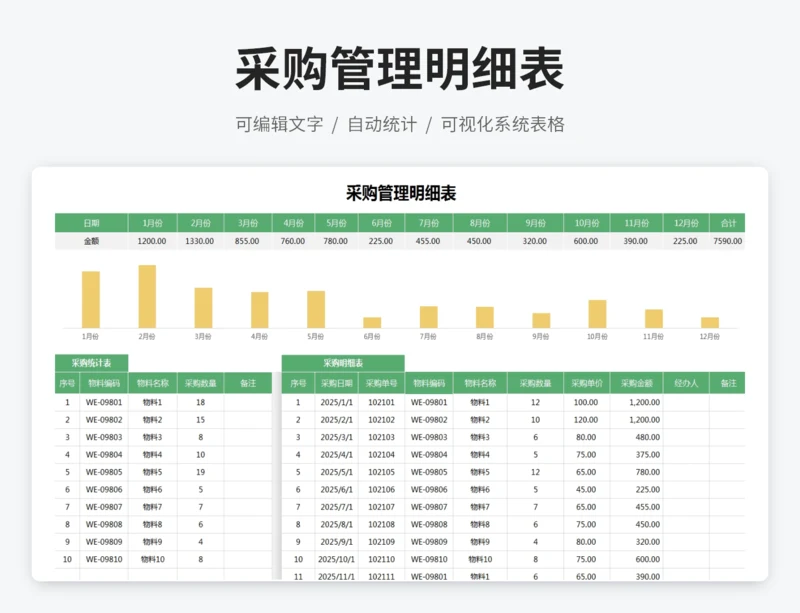800x613 pixels.
Task: Select the 1200.00 amount under 1月份
Action: (x=152, y=241)
